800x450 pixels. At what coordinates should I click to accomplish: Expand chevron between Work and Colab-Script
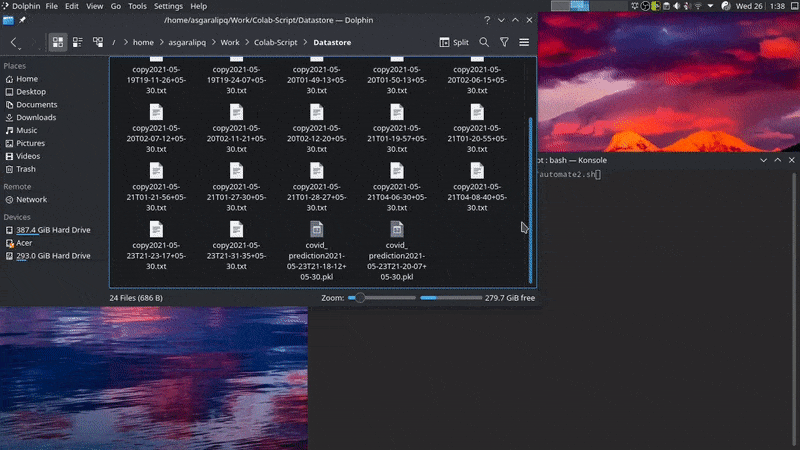247,42
